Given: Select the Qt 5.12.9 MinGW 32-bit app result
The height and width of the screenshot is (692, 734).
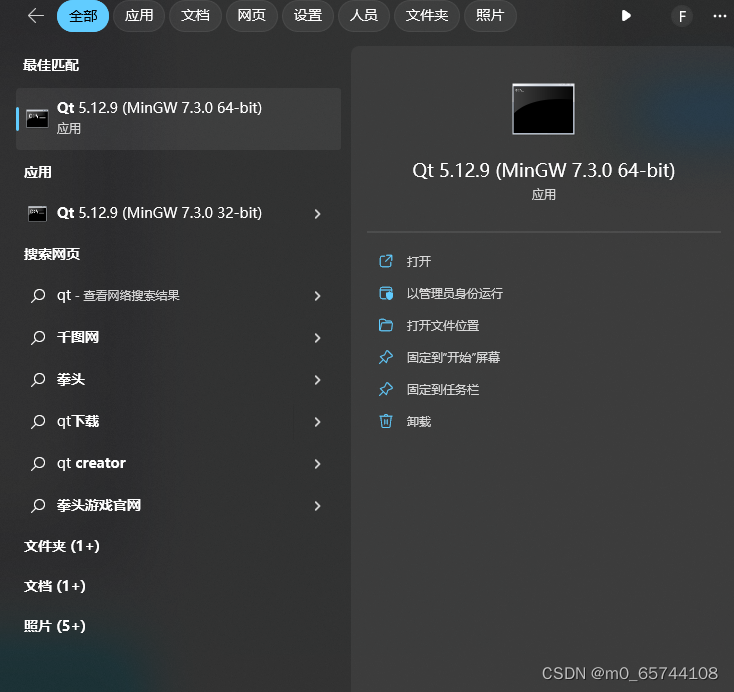Looking at the screenshot, I should [x=178, y=213].
